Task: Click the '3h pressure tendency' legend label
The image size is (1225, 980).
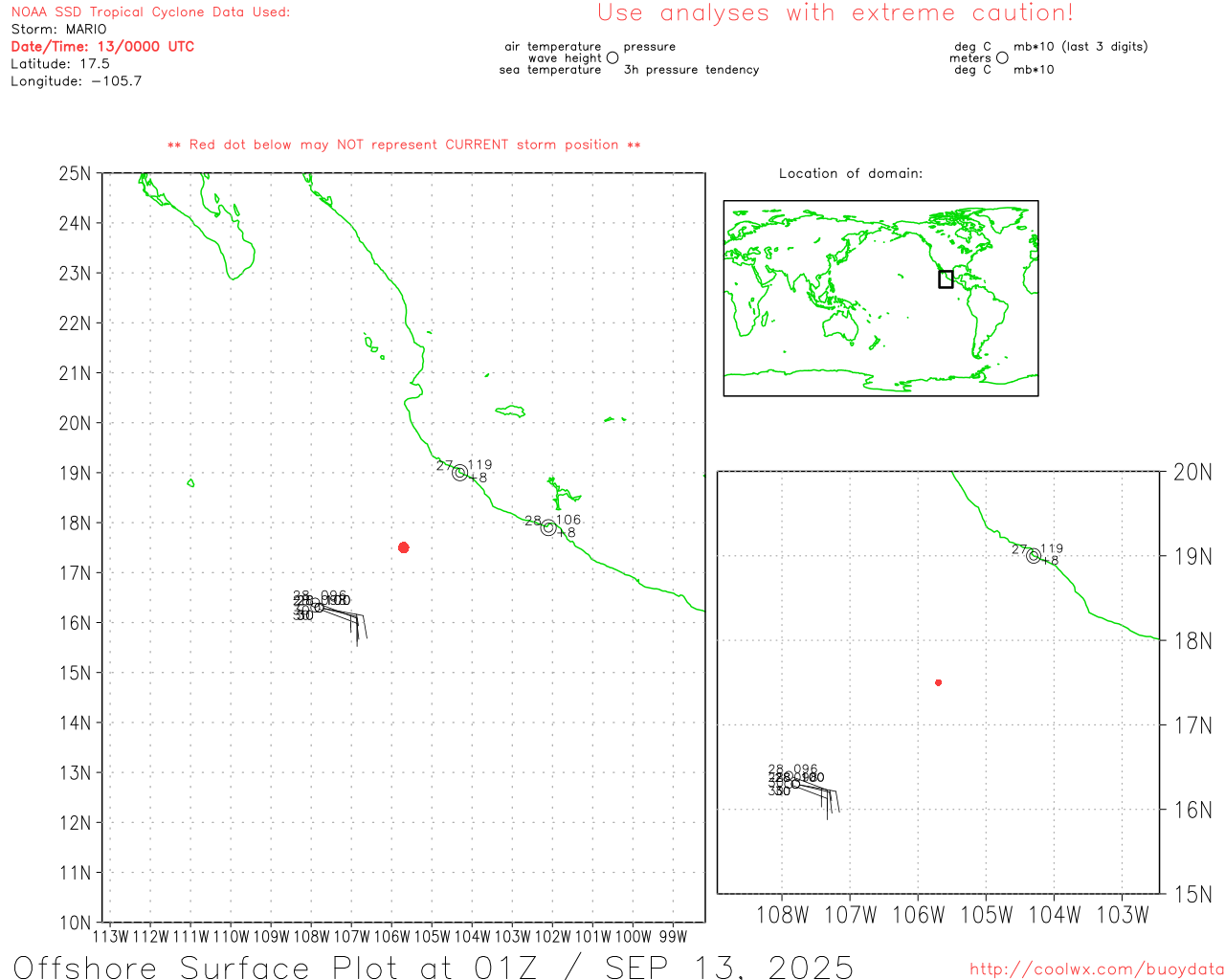Action: [x=691, y=70]
